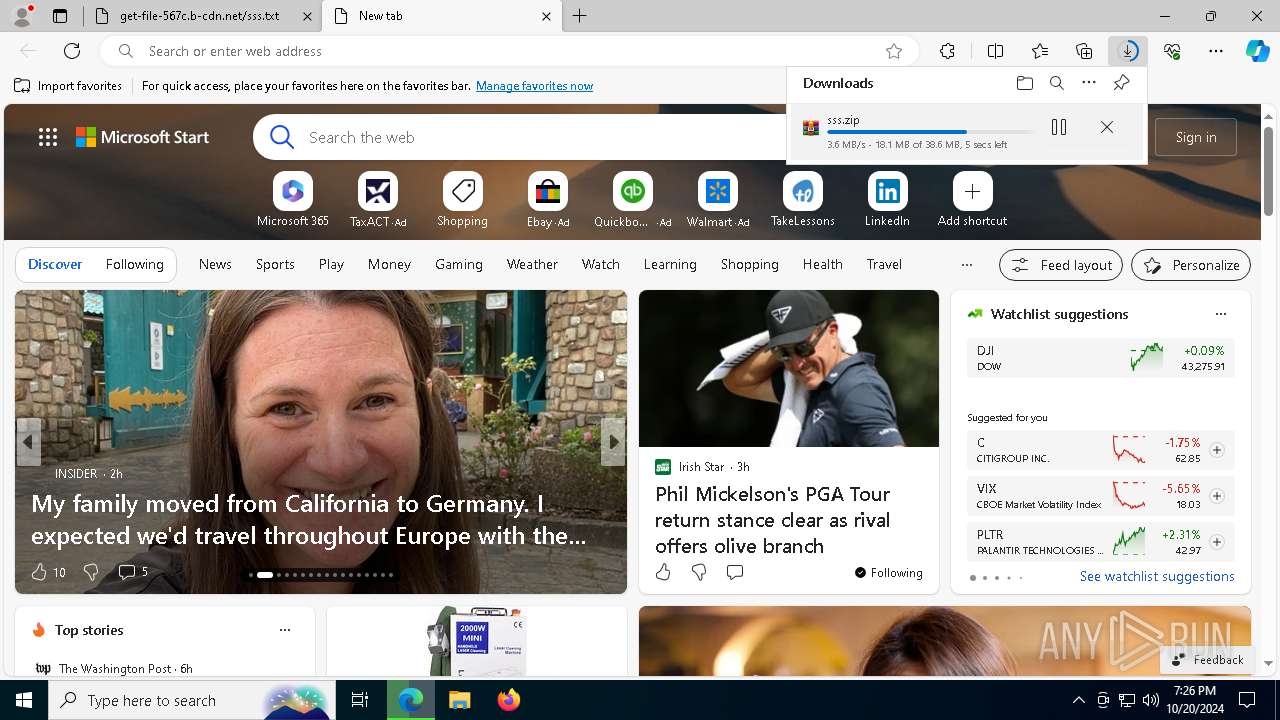This screenshot has height=720, width=1280.
Task: Add this page to favorites star
Action: click(894, 51)
